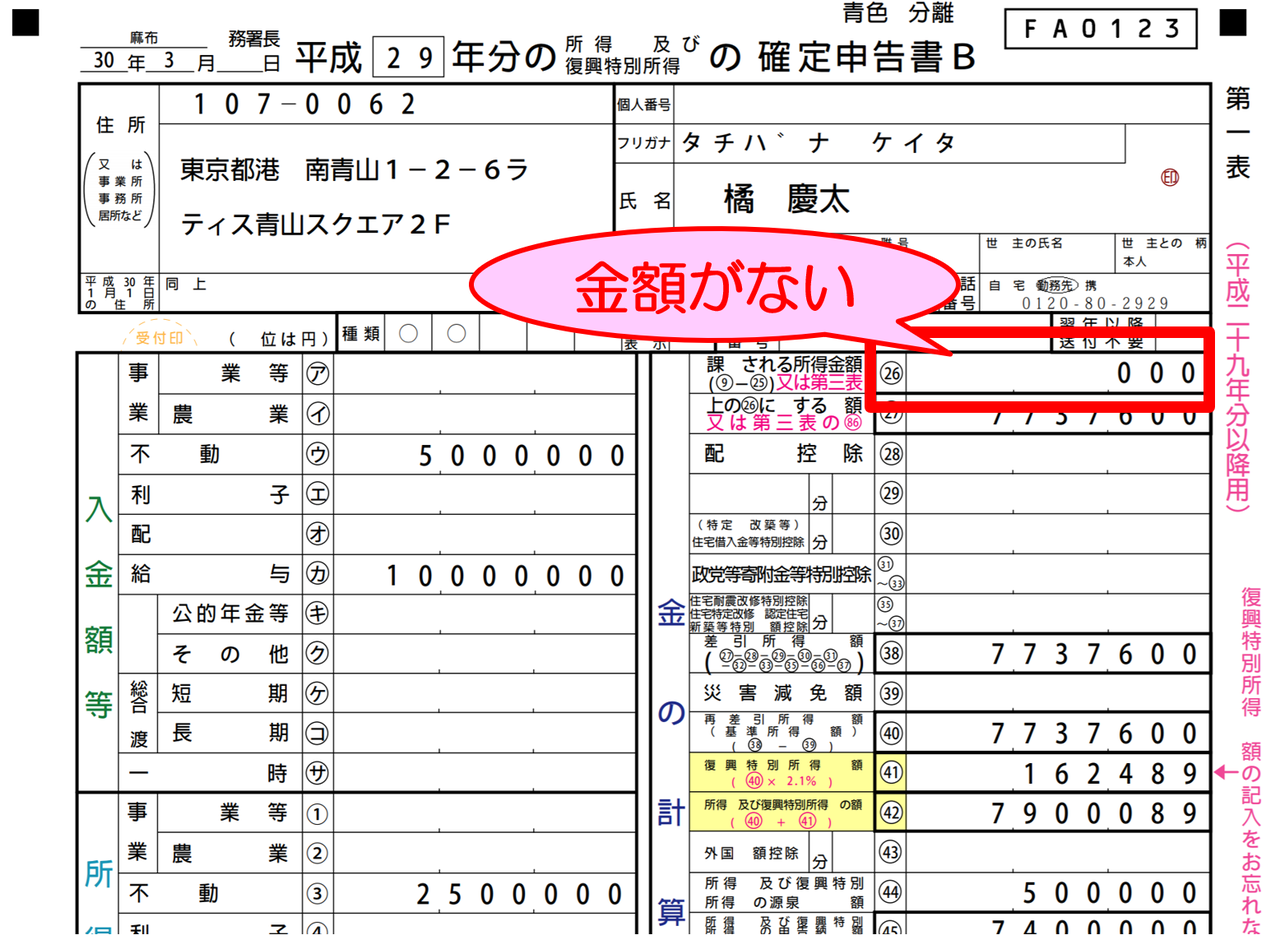Click the 麻布 tax office name

(145, 37)
